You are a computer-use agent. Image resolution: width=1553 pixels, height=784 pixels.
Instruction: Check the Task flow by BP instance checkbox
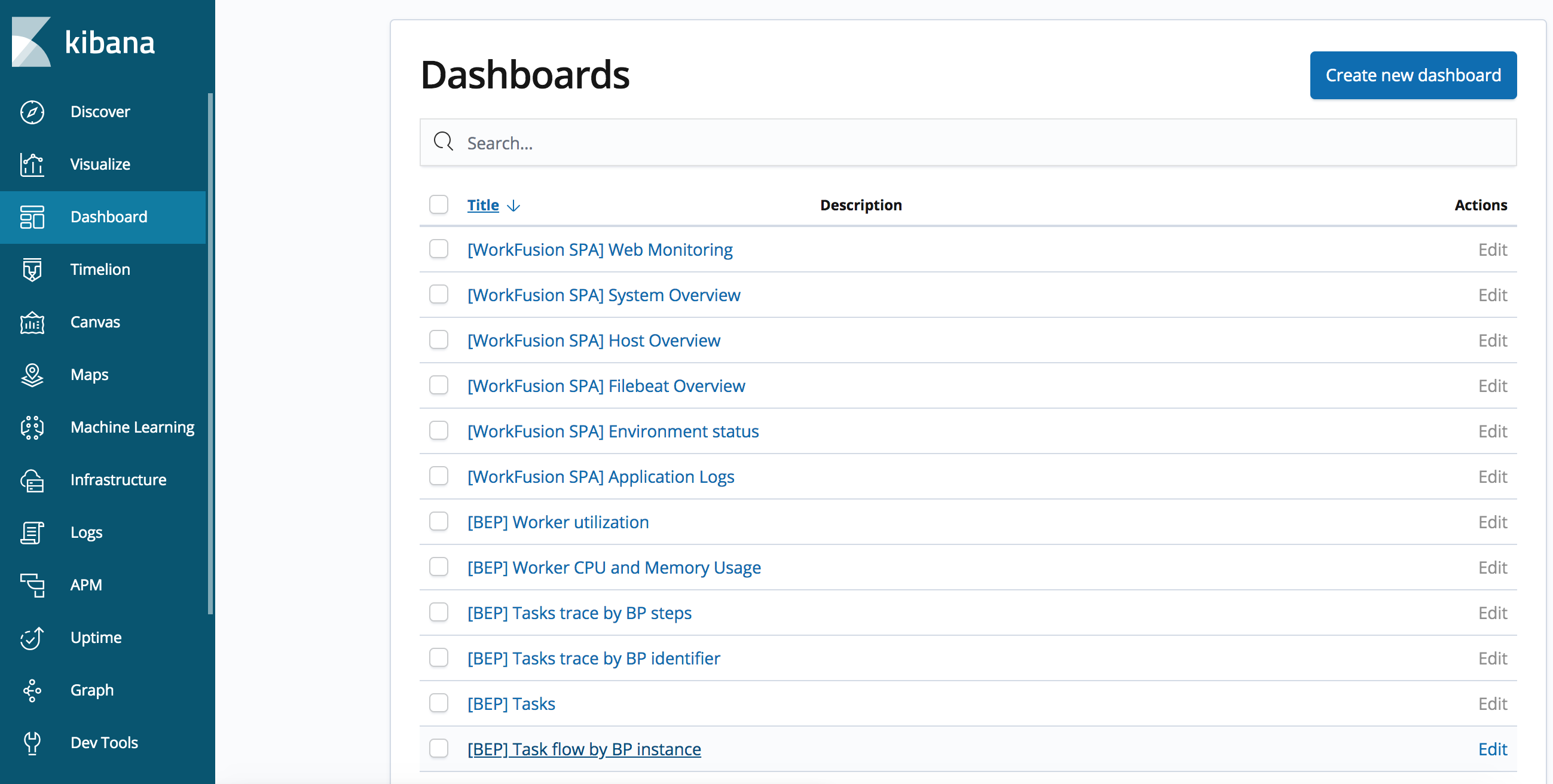click(439, 748)
